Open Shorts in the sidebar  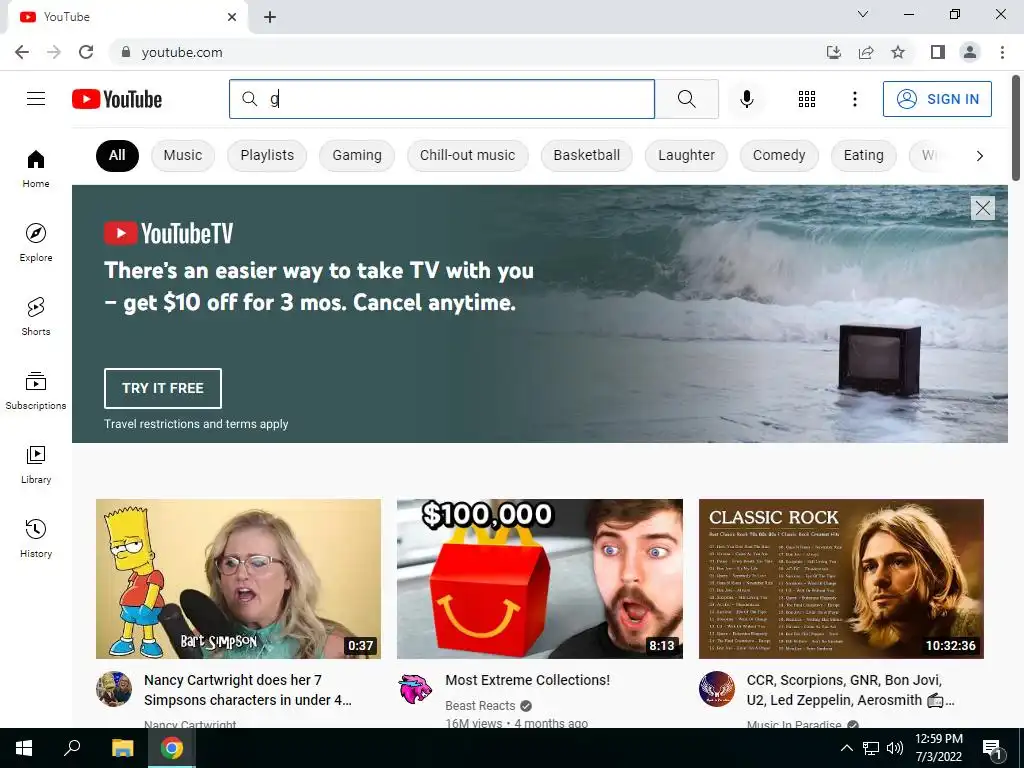click(36, 317)
